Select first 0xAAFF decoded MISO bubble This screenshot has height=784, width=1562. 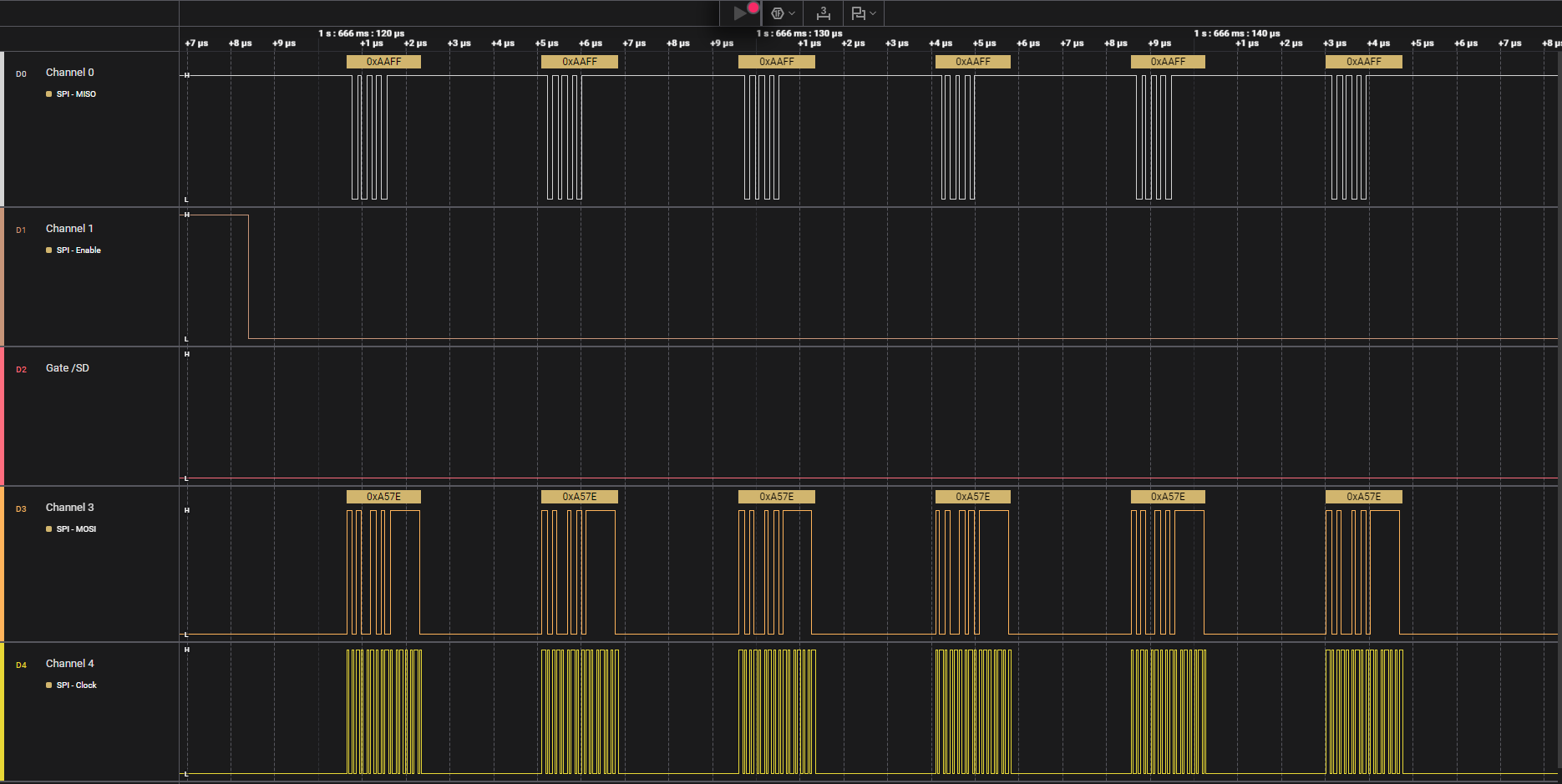383,62
